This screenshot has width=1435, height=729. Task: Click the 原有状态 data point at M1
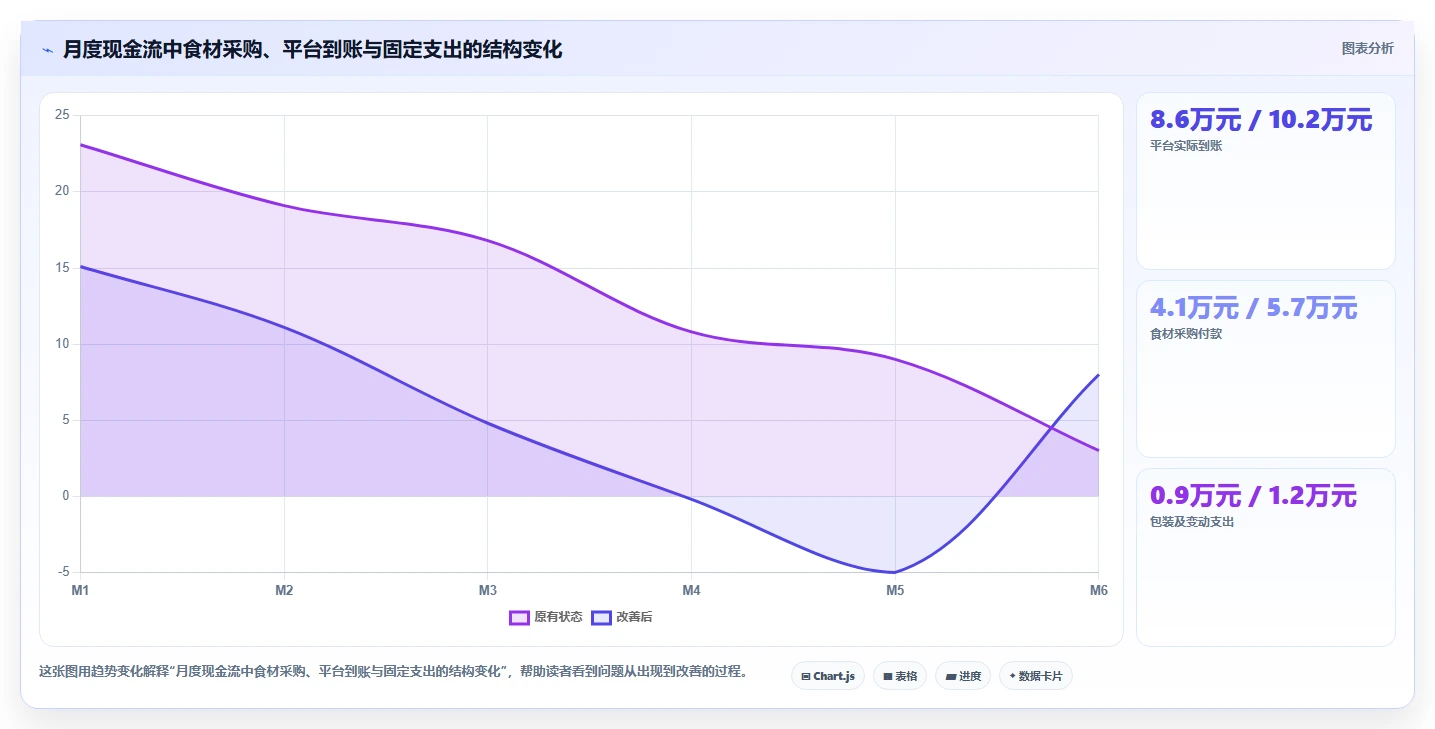tap(81, 145)
